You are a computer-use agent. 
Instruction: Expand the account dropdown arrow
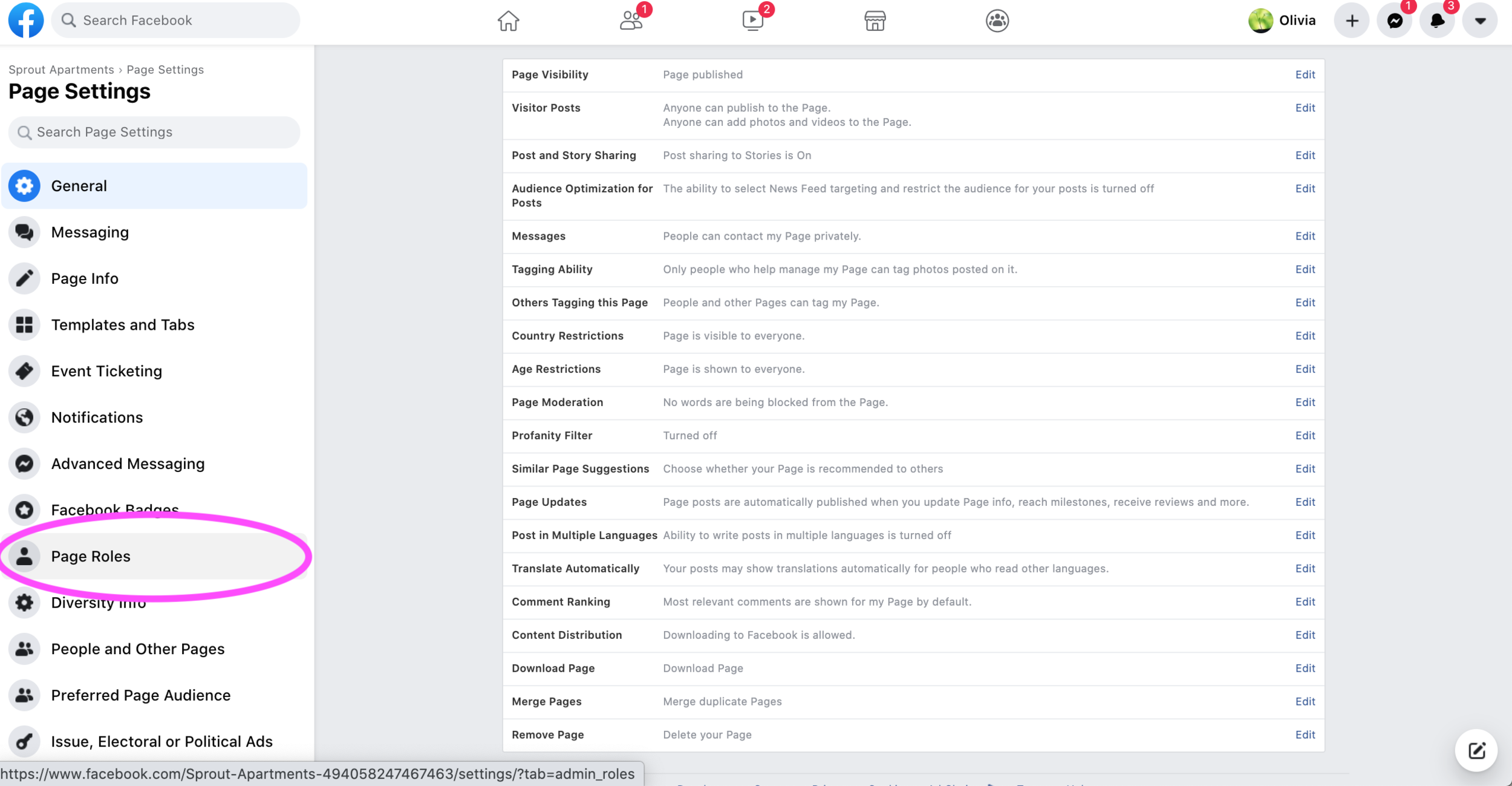point(1480,21)
